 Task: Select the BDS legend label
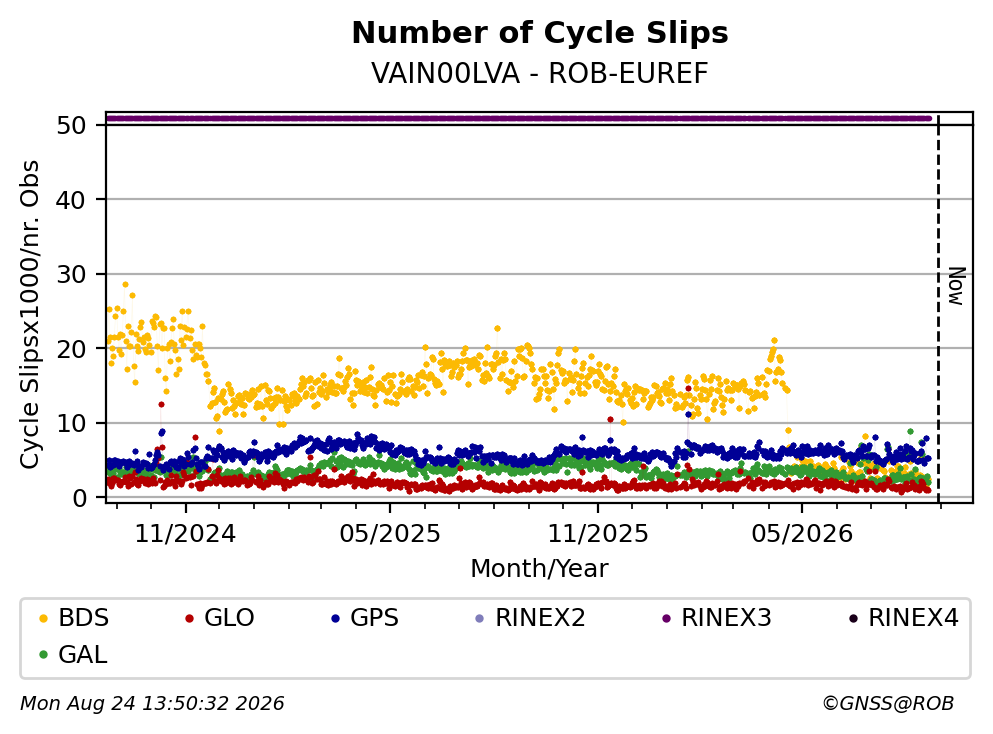coord(84,618)
